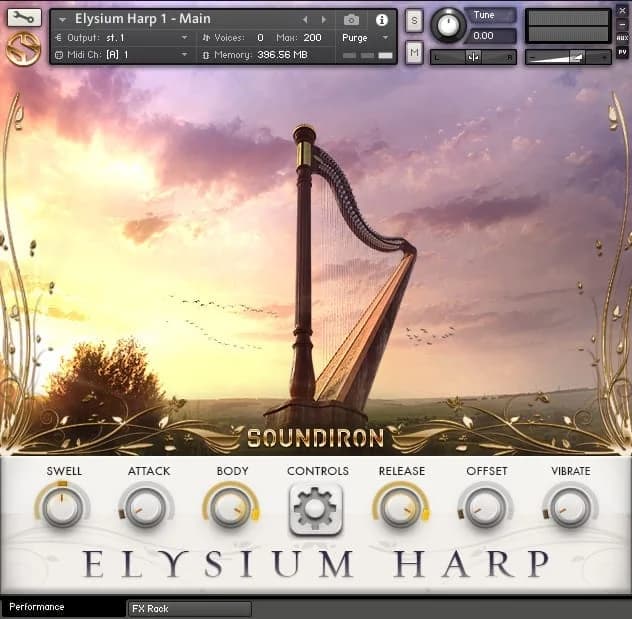Click the Max voices 200 value

tap(312, 38)
